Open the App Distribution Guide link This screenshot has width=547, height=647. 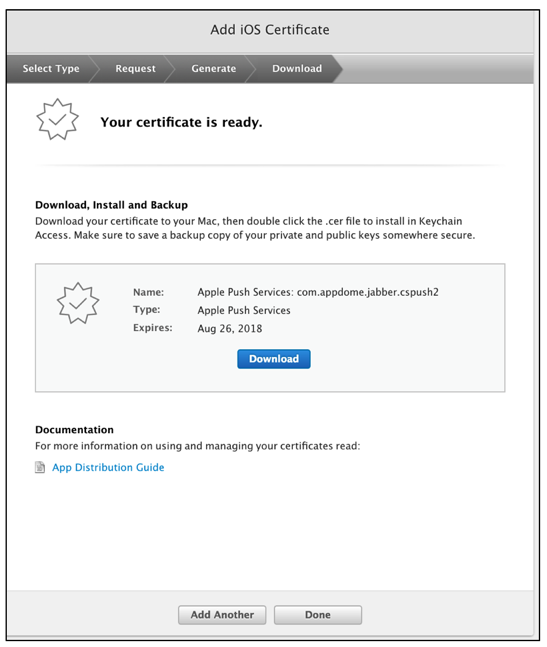coord(108,467)
